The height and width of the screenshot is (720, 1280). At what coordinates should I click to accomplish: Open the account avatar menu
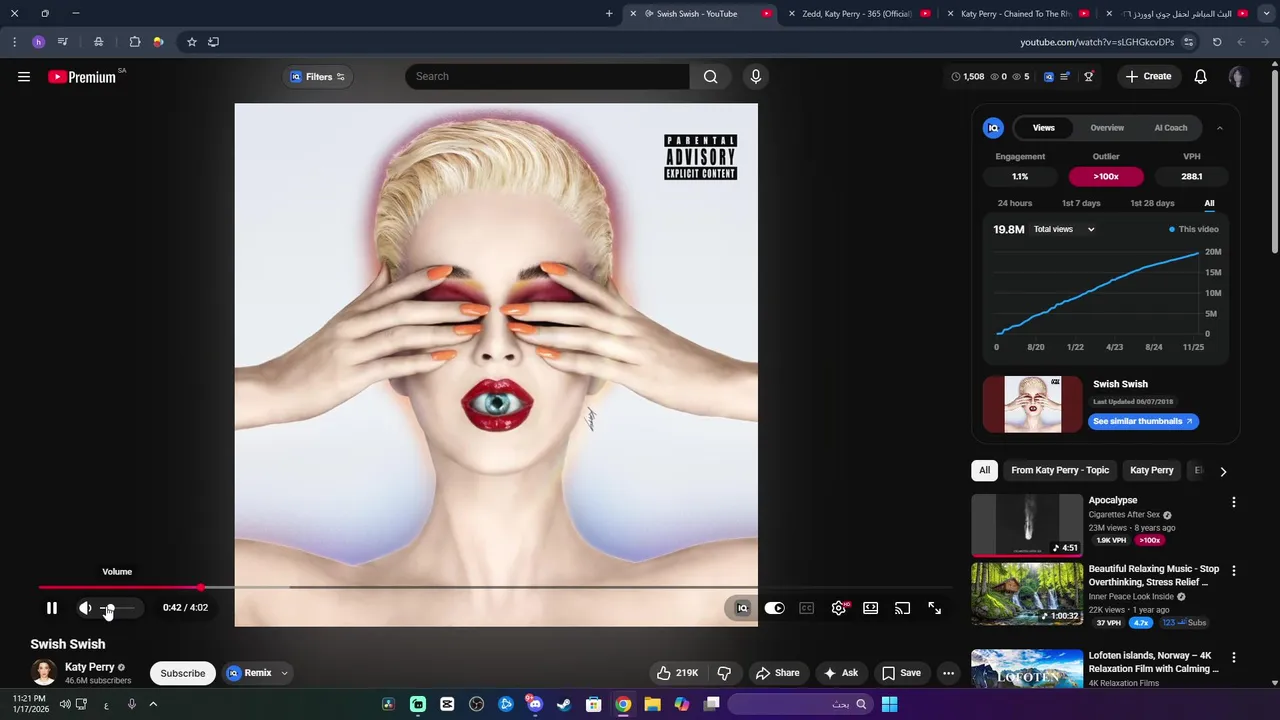tap(1237, 77)
